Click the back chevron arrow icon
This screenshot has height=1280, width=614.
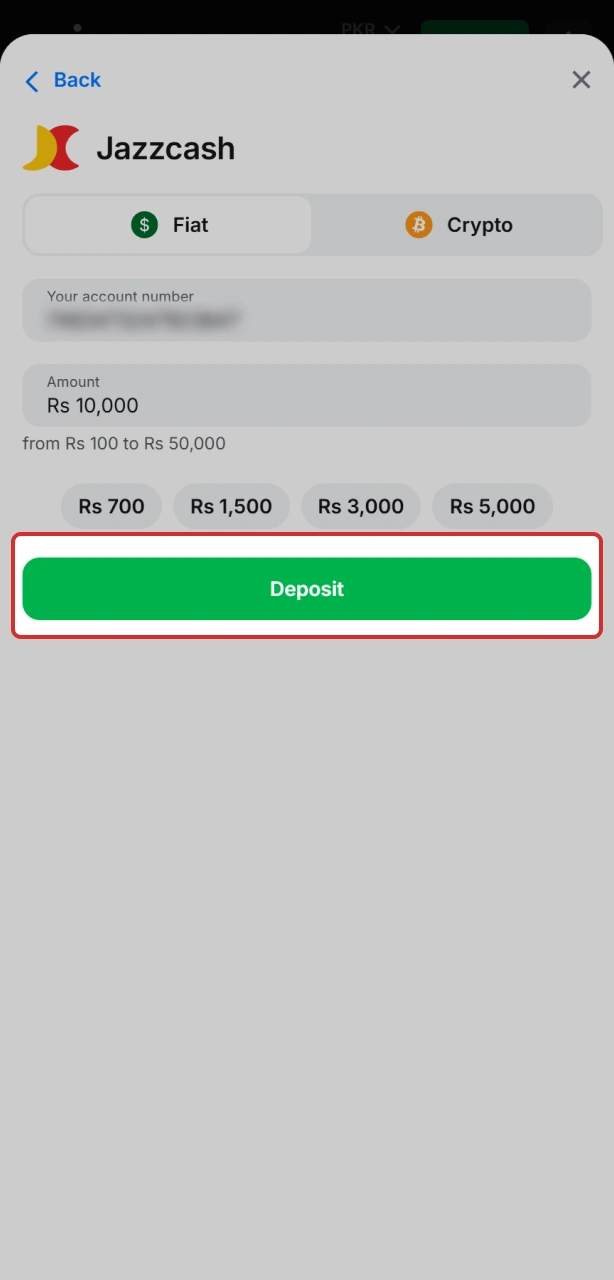point(31,80)
